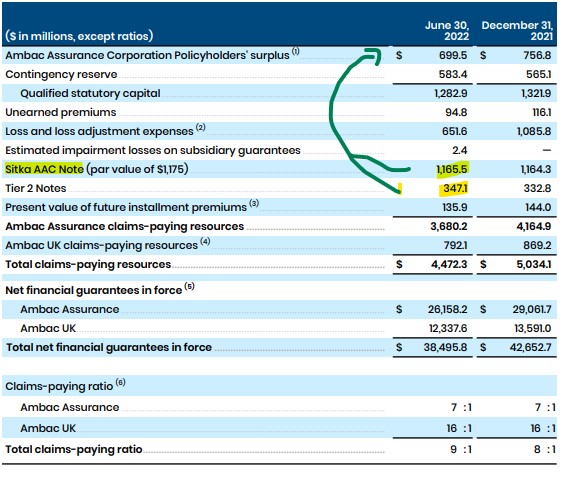Click contingency reserve value 565.1
Screen dimensions: 579x480
click(x=538, y=74)
